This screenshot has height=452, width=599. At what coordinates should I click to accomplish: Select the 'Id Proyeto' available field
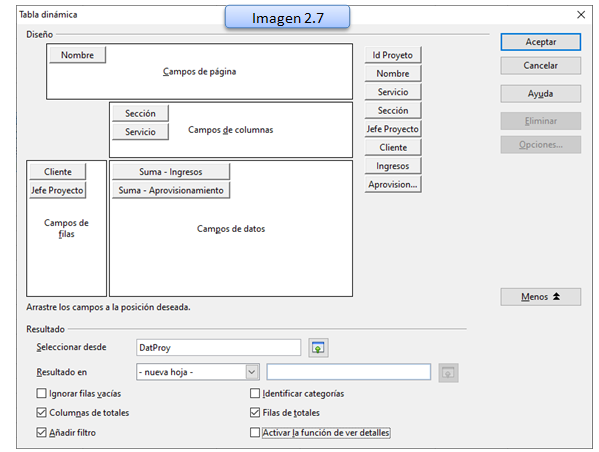(393, 55)
